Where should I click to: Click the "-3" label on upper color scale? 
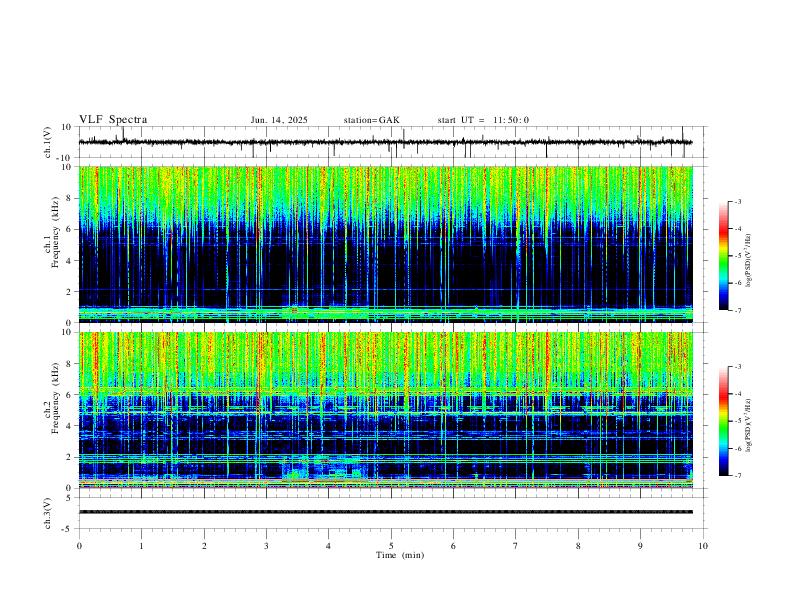click(737, 201)
